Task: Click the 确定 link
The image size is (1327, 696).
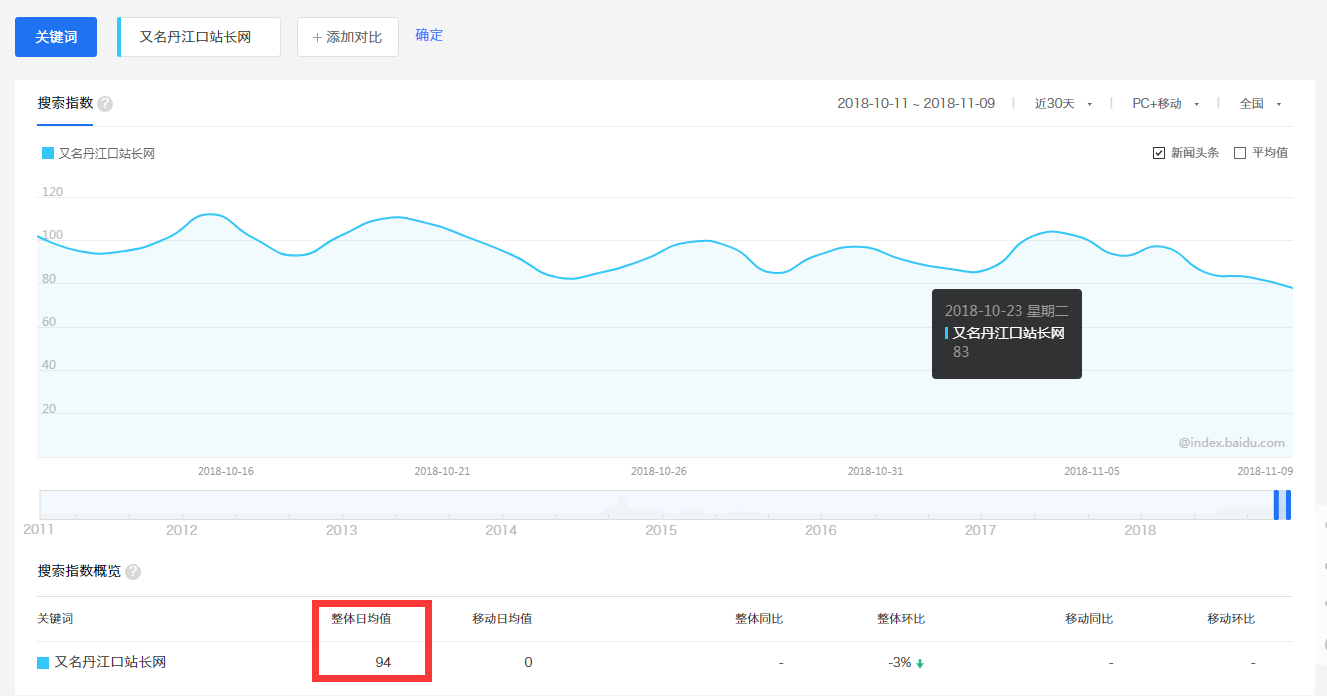Action: point(429,35)
